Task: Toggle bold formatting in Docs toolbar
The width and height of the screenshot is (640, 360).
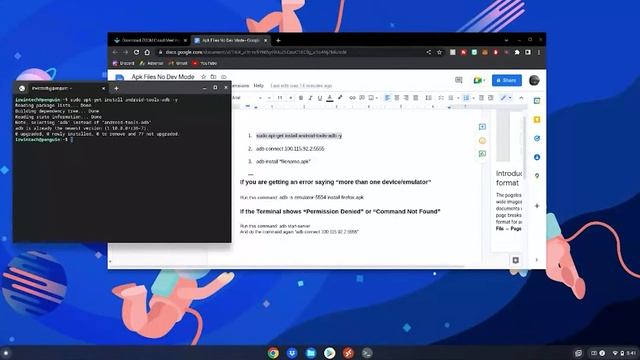Action: click(301, 98)
